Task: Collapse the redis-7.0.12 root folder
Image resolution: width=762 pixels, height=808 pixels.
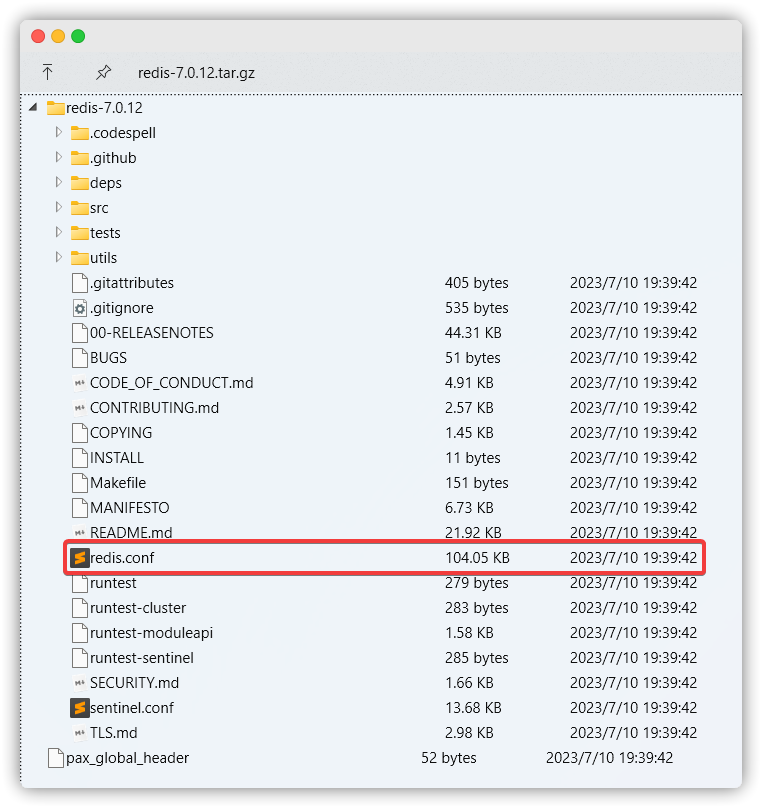Action: [x=33, y=107]
